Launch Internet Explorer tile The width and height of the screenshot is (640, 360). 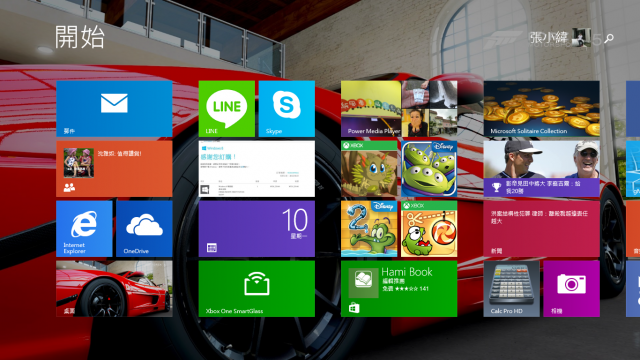[84, 229]
